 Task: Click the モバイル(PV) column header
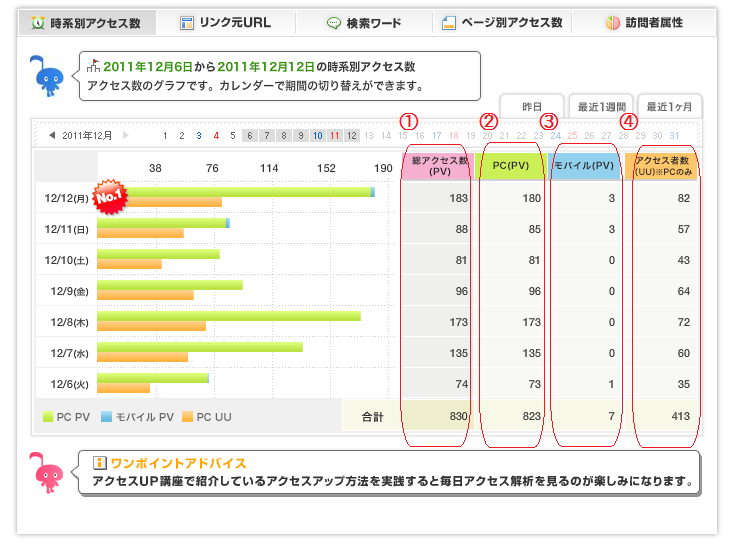click(x=584, y=166)
